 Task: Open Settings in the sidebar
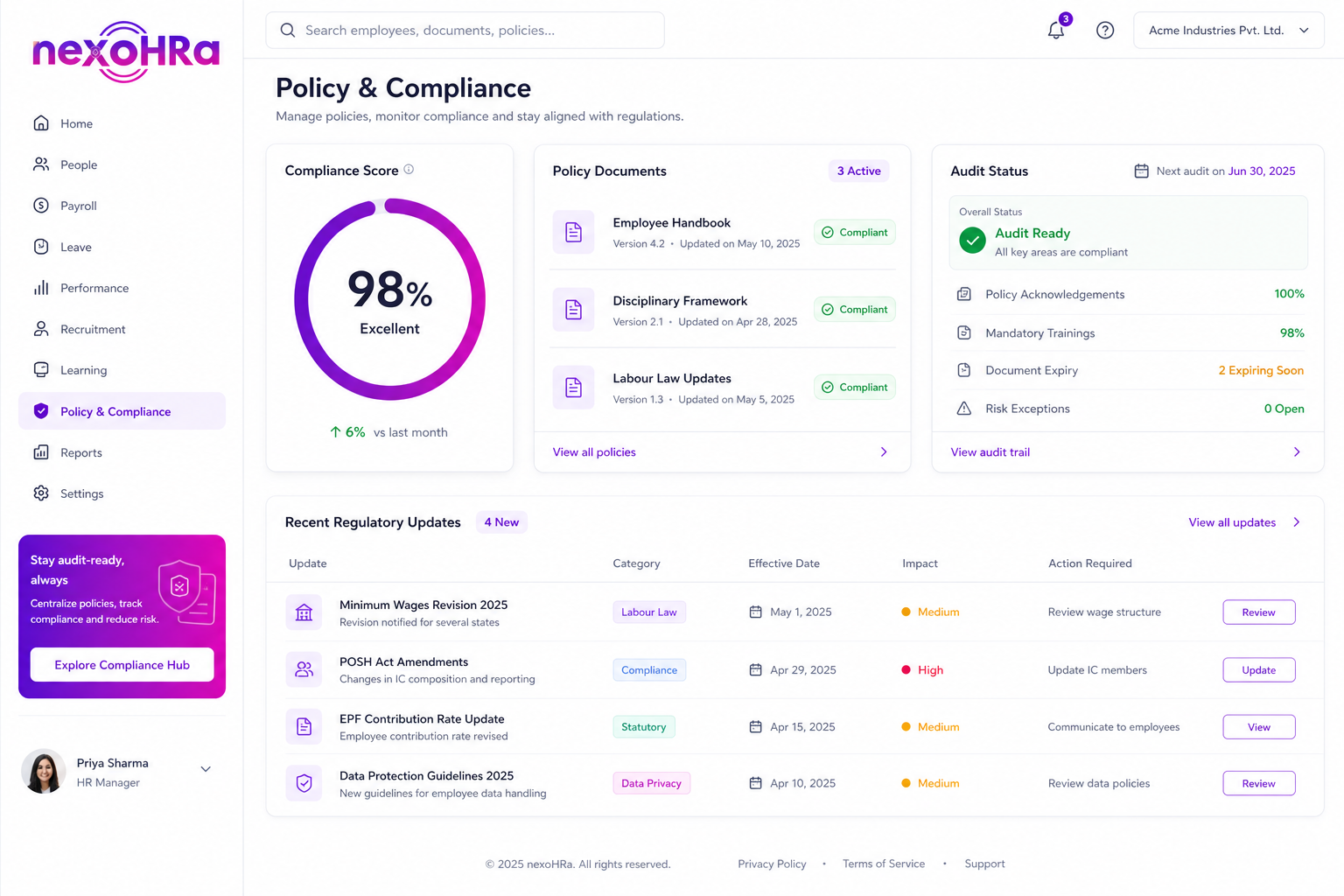pos(122,493)
